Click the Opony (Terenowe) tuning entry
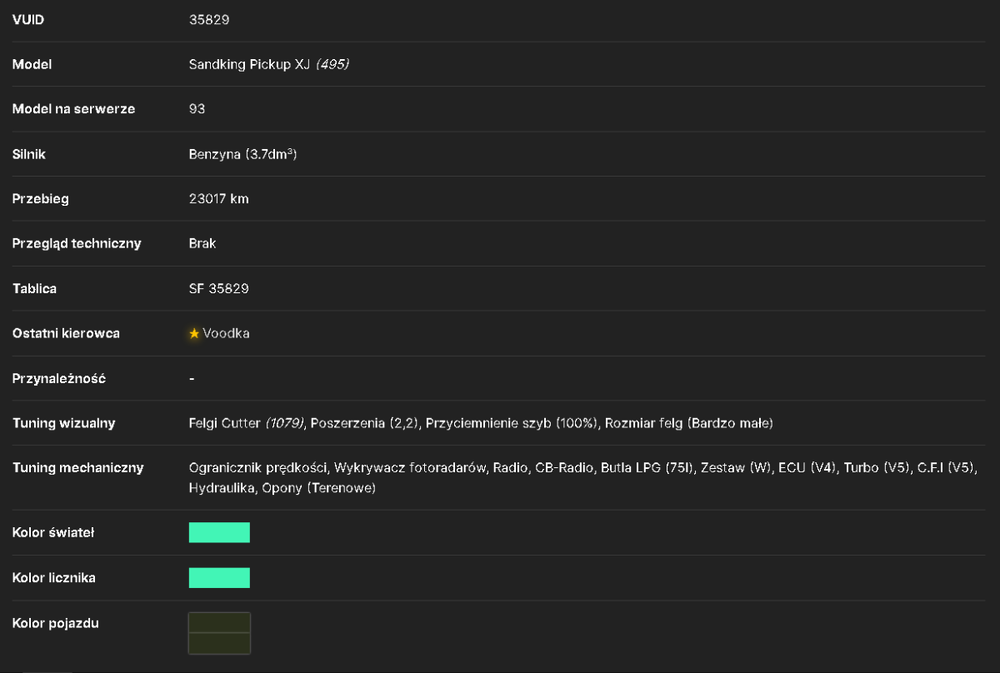 coord(318,489)
